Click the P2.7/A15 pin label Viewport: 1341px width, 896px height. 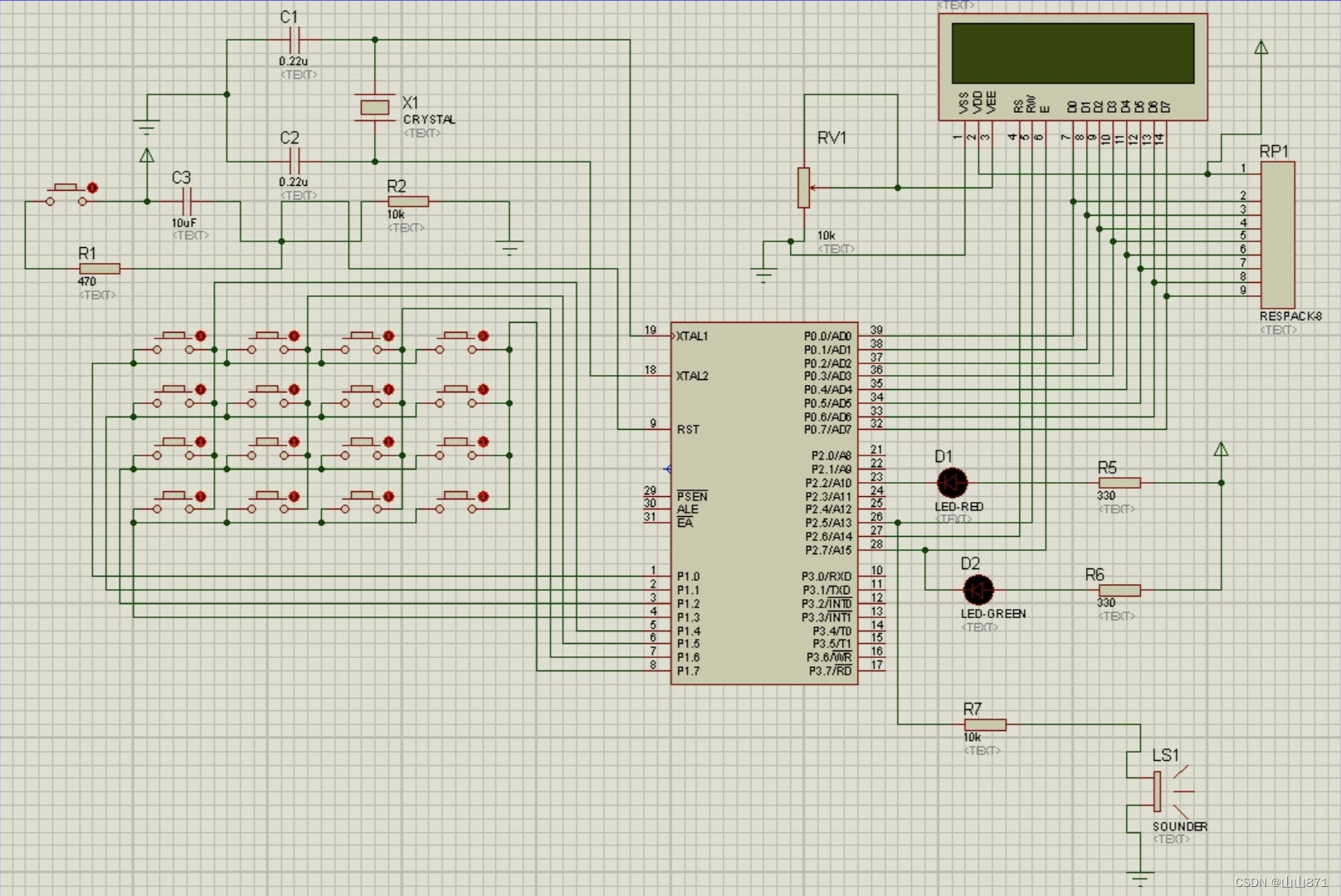(828, 550)
